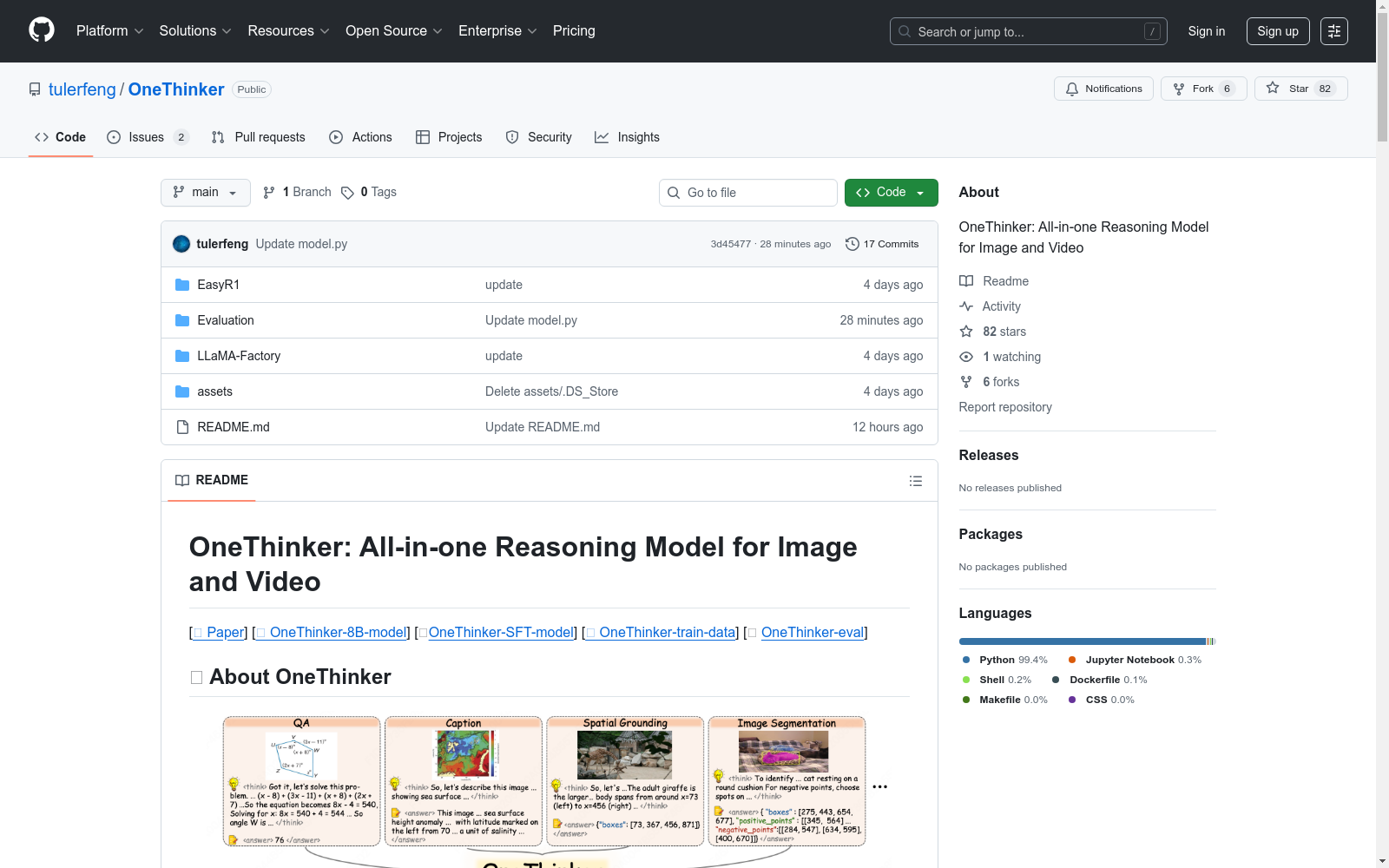View the 82 stars link
This screenshot has width=1389, height=868.
(x=993, y=332)
